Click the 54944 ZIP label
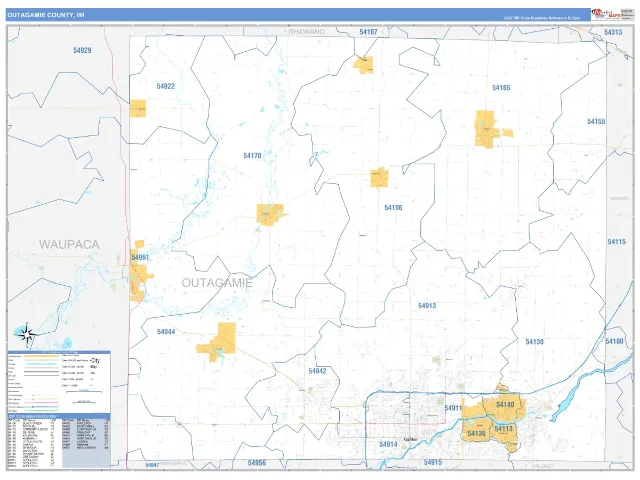The image size is (640, 480). point(166,332)
